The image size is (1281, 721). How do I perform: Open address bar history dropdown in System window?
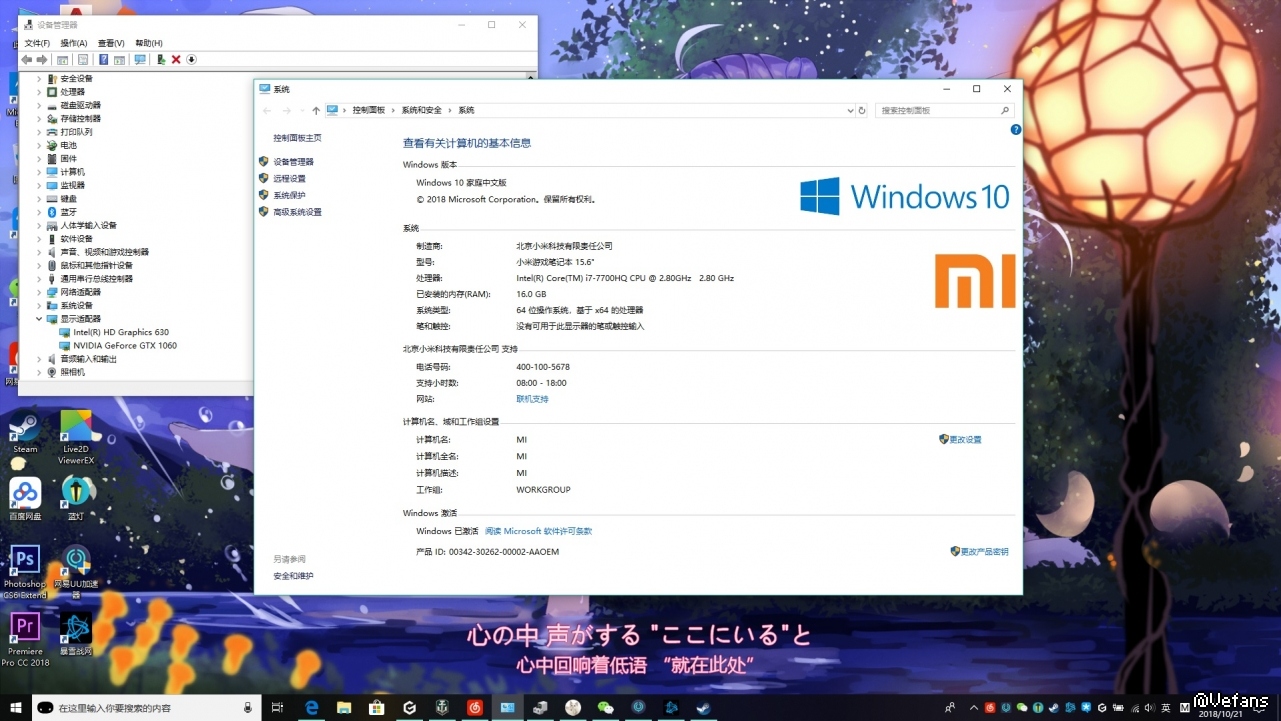click(850, 110)
